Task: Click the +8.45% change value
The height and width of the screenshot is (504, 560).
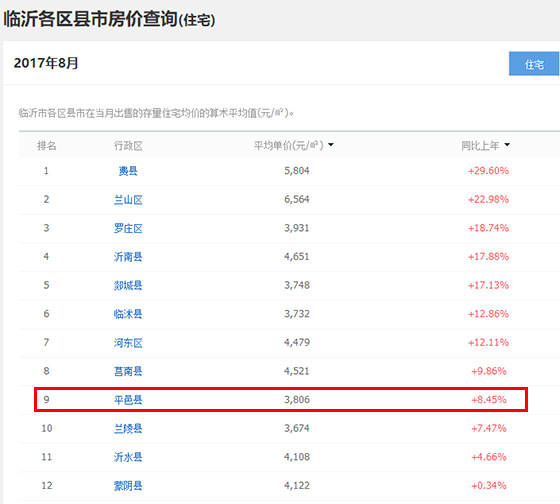Action: (x=489, y=399)
